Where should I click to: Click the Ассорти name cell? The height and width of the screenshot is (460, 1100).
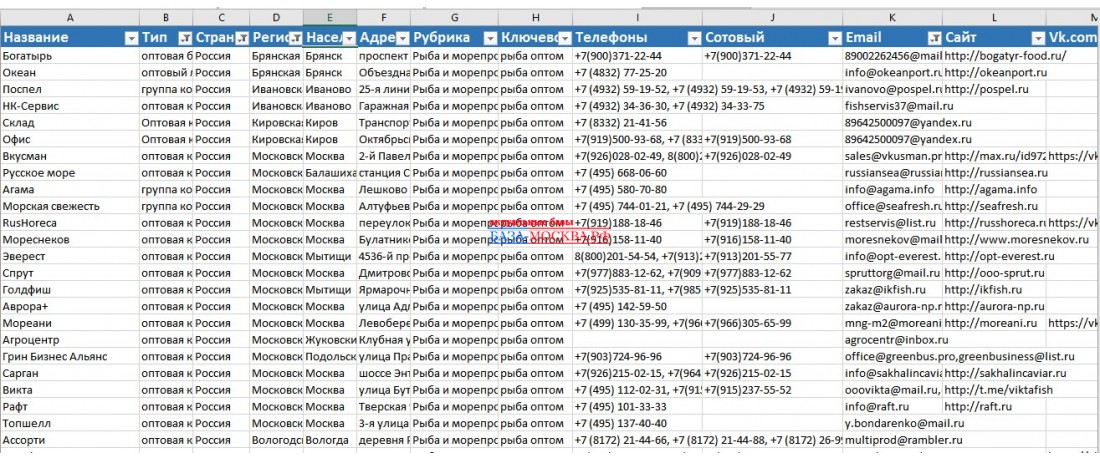pyautogui.click(x=69, y=440)
